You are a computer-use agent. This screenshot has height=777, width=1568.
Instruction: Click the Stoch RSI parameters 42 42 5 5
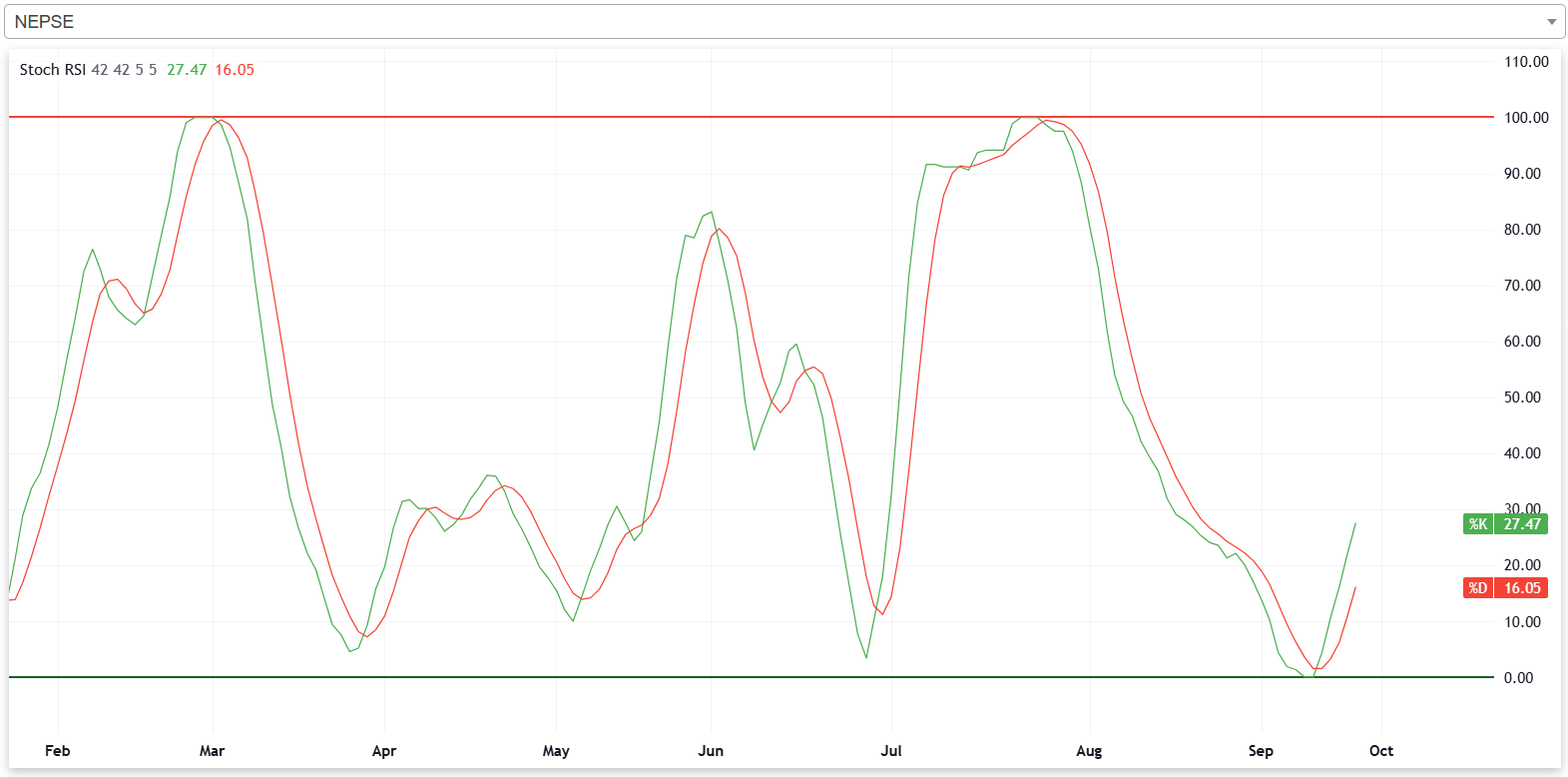pos(124,70)
